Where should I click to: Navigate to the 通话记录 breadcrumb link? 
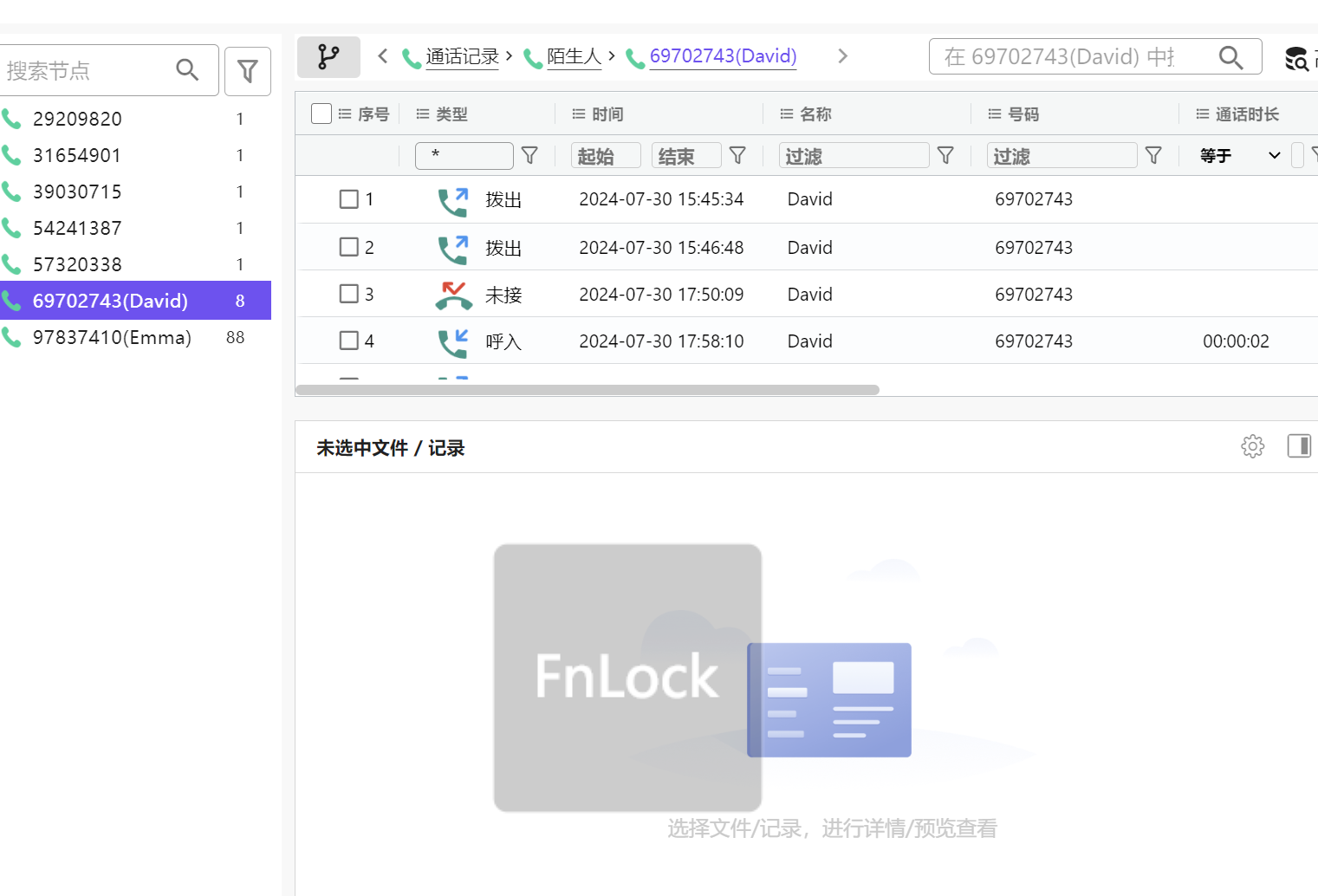coord(460,56)
